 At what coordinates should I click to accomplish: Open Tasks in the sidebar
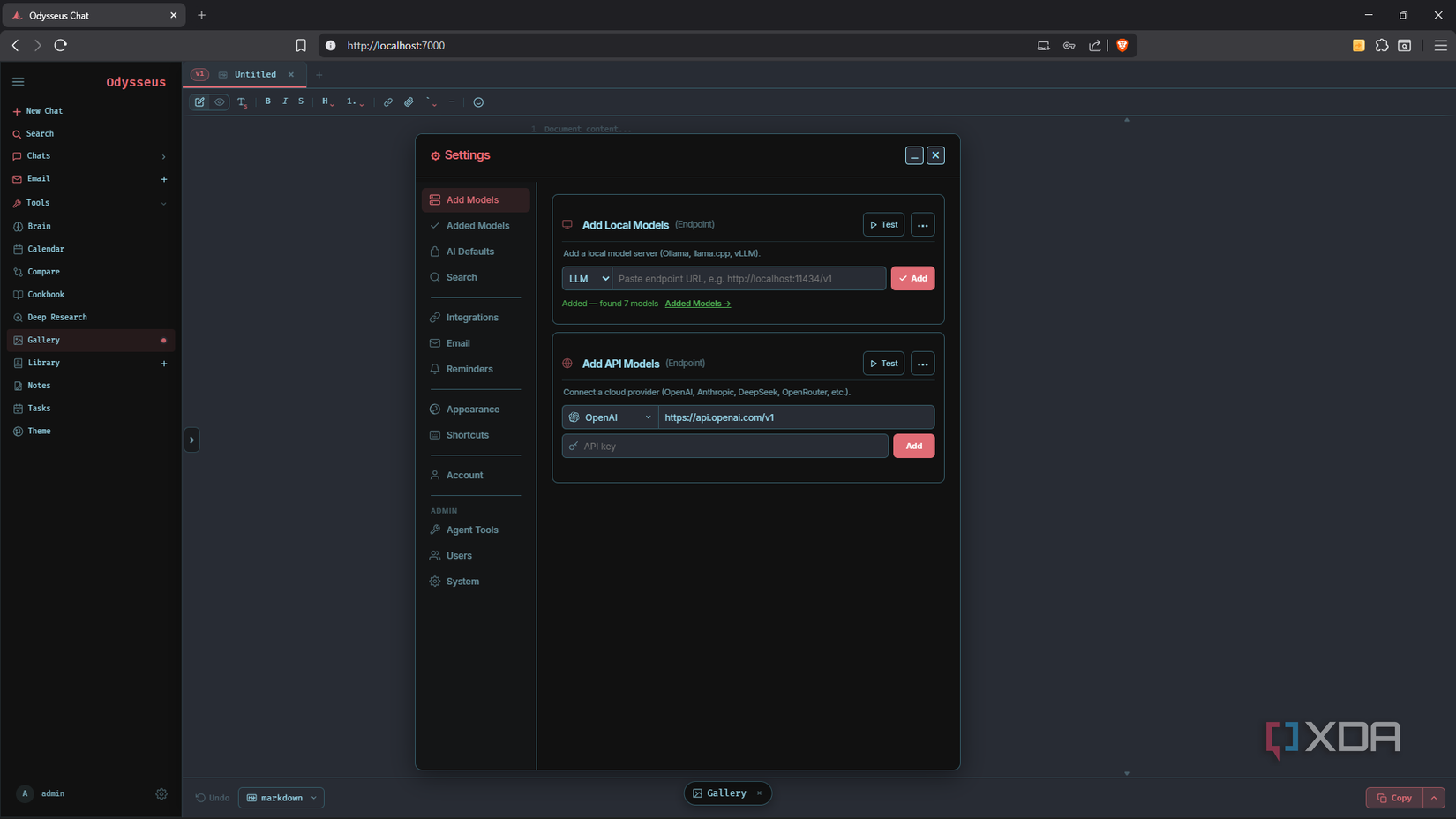click(39, 409)
